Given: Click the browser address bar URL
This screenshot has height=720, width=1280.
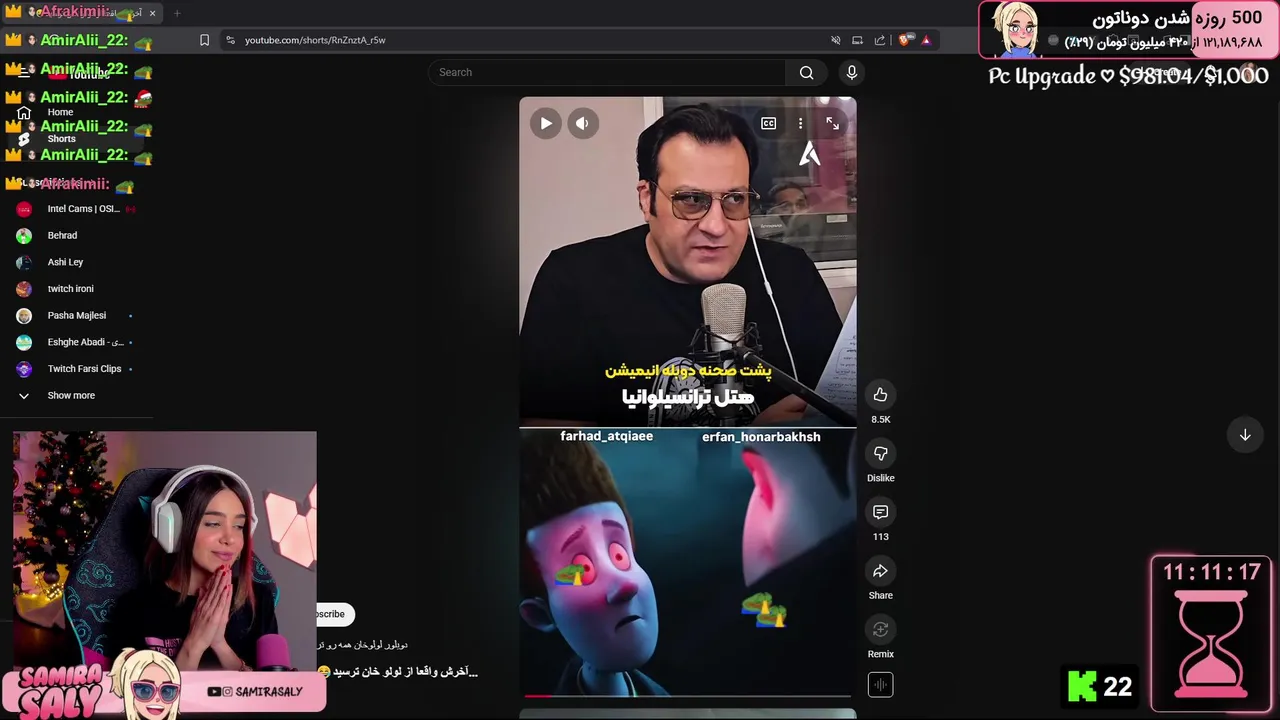Looking at the screenshot, I should pyautogui.click(x=315, y=40).
